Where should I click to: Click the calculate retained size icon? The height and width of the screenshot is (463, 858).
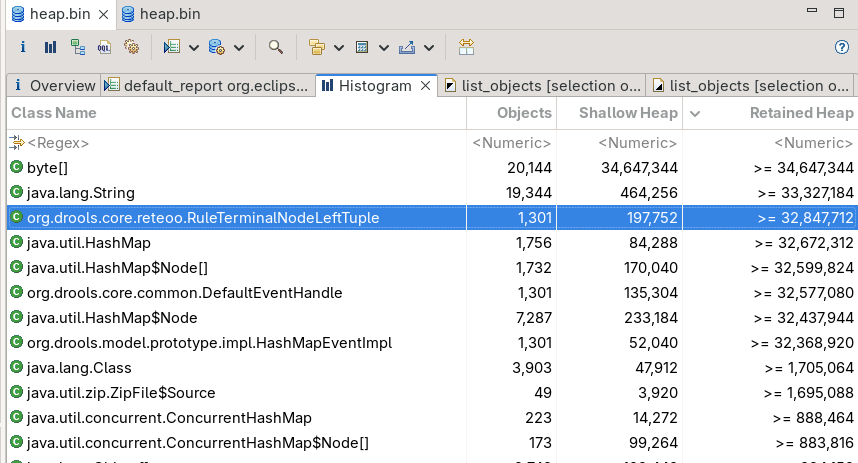coord(362,47)
